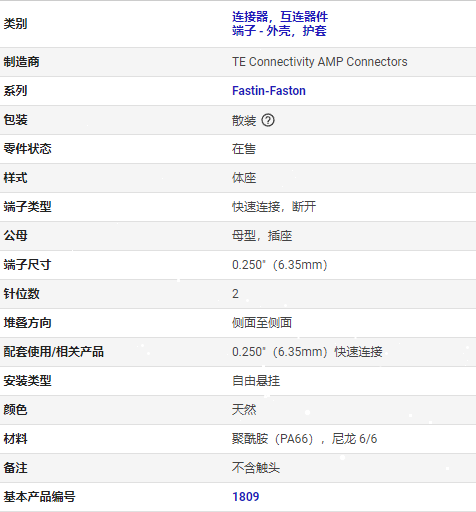
Task: Click the 配套使用/相关产品 row label
Action: pyautogui.click(x=54, y=352)
